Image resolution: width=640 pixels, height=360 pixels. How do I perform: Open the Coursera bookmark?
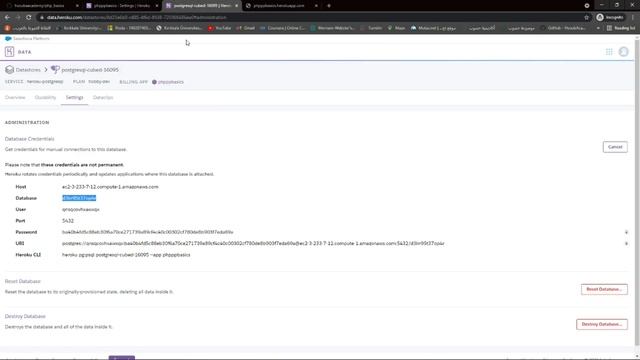coord(282,28)
